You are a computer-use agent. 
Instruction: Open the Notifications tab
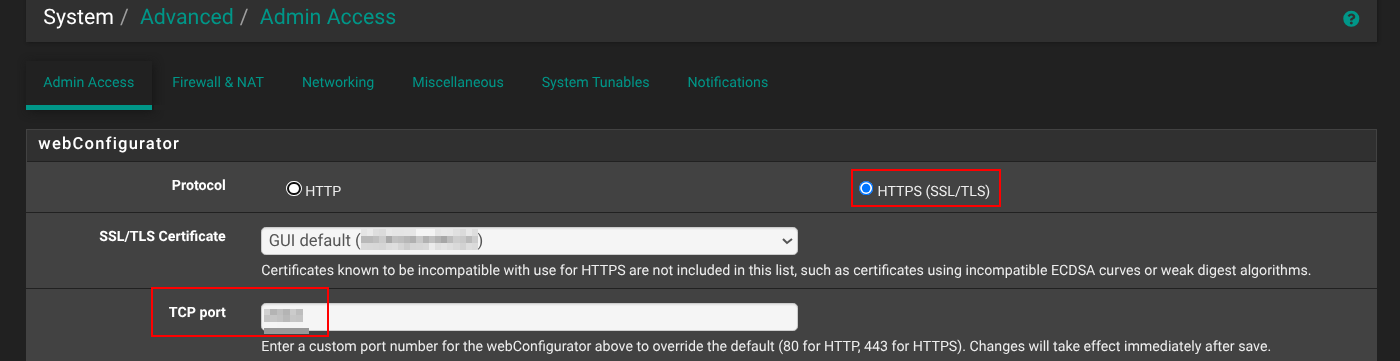click(728, 82)
